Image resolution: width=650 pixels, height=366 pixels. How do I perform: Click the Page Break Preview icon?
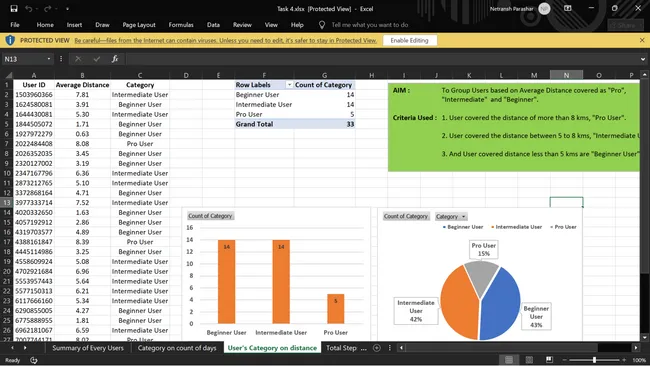[x=549, y=360]
